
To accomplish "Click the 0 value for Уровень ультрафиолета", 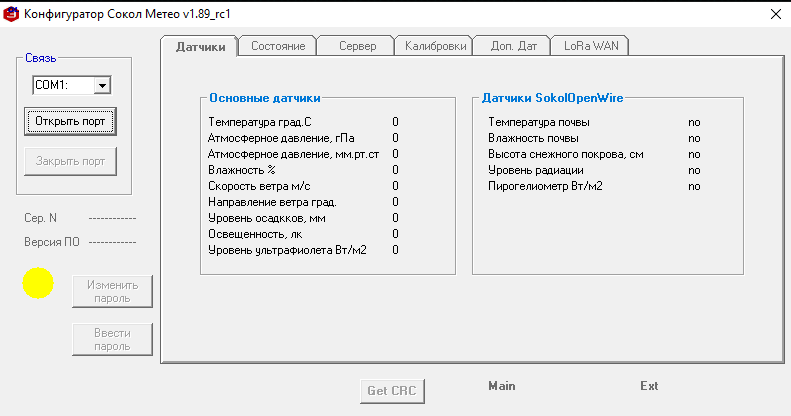I will (396, 250).
